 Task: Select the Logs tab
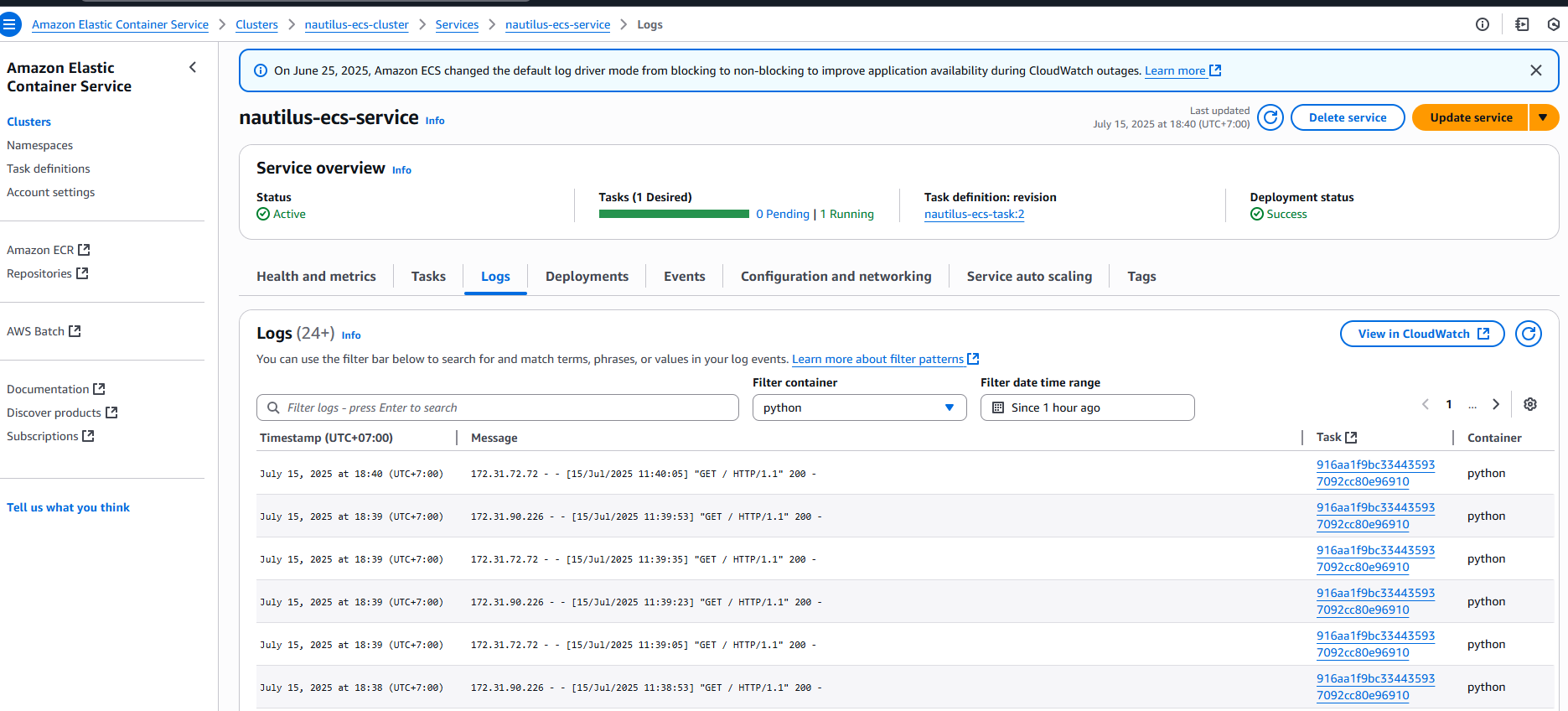click(x=495, y=277)
